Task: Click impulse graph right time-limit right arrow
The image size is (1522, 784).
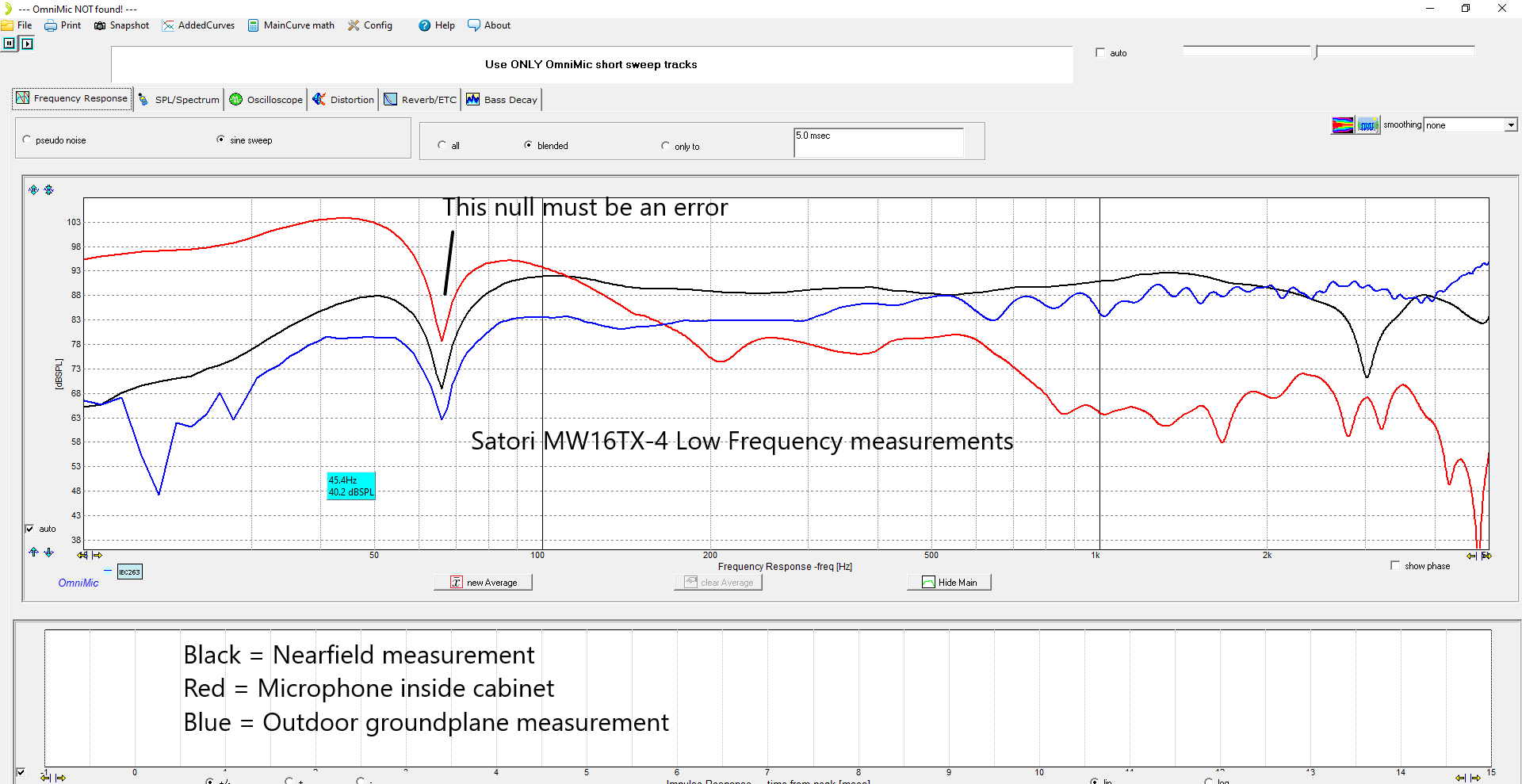Action: click(x=1475, y=778)
